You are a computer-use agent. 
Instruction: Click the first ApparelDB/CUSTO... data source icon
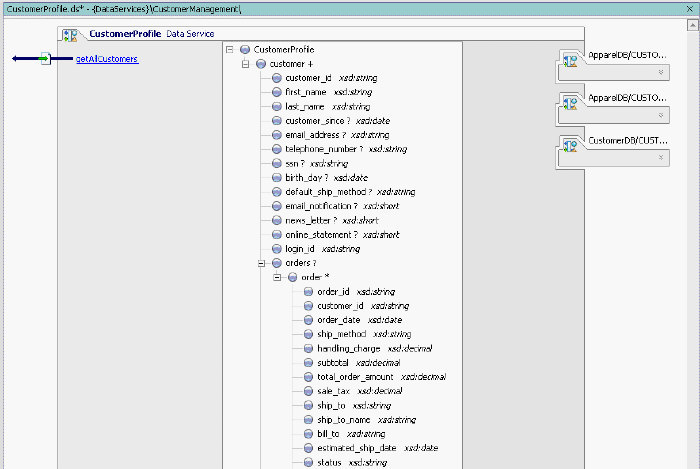pyautogui.click(x=570, y=60)
